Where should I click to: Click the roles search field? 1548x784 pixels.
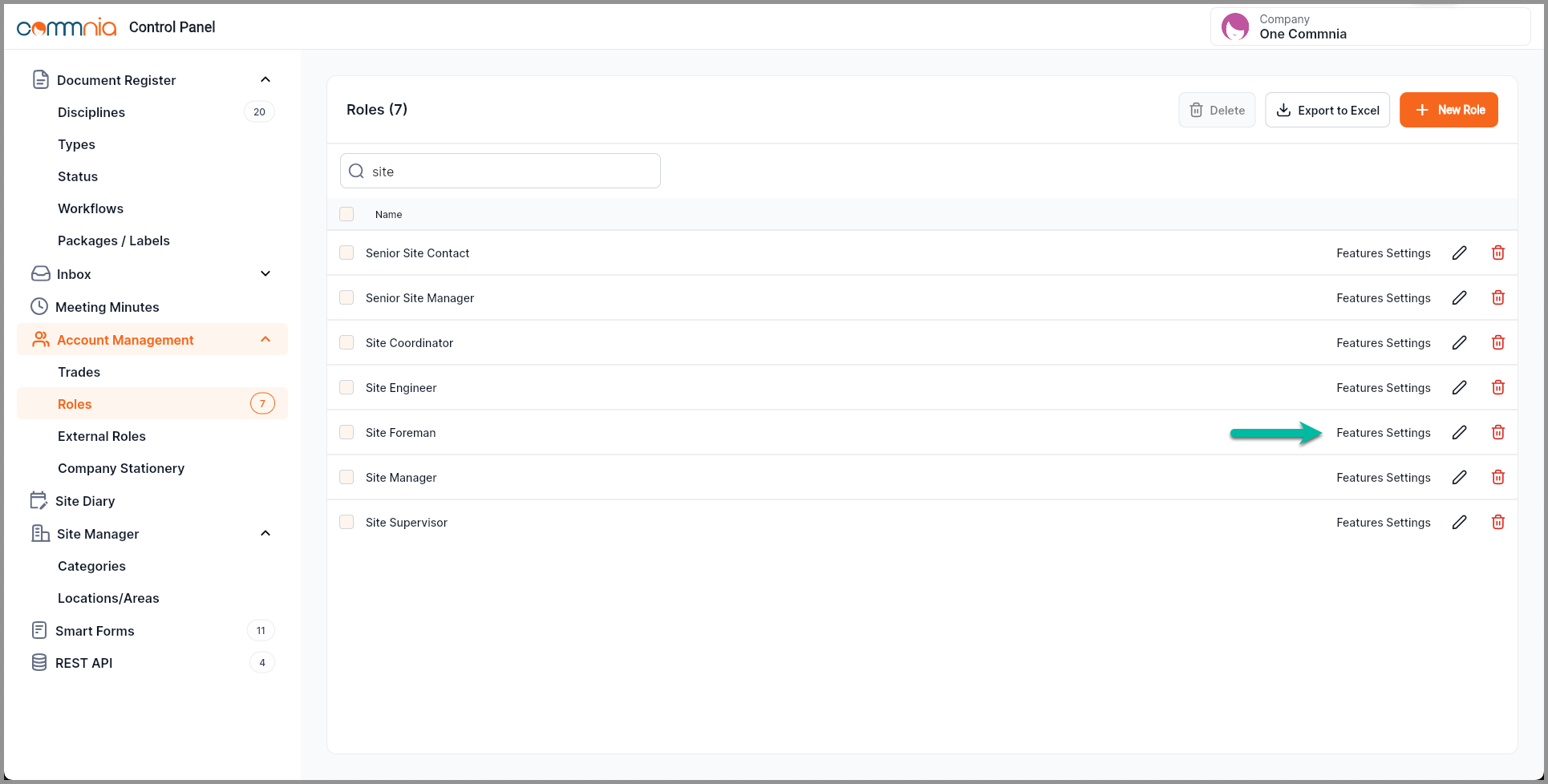510,172
